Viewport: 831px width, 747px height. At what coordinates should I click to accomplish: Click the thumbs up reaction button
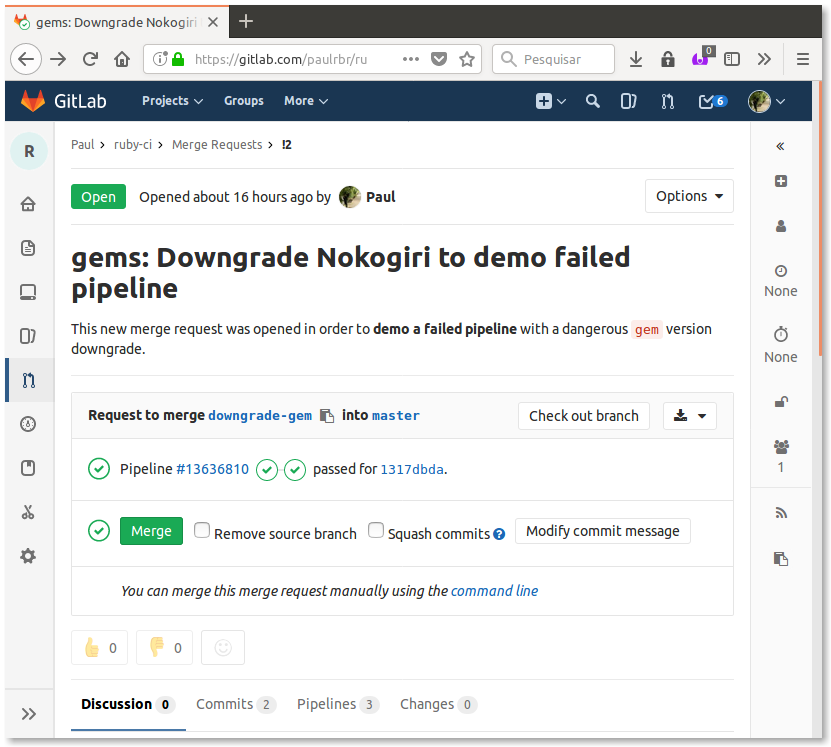point(100,648)
